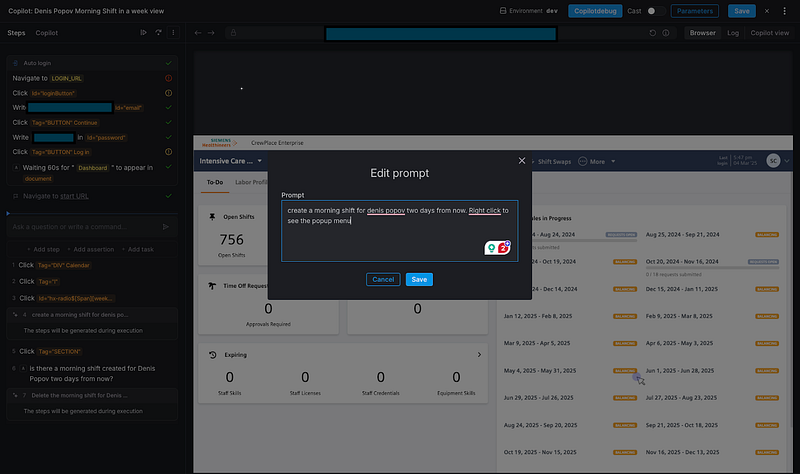Click the Grammarly badge in prompt box
Screen dimensions: 800x474
(x=497, y=248)
